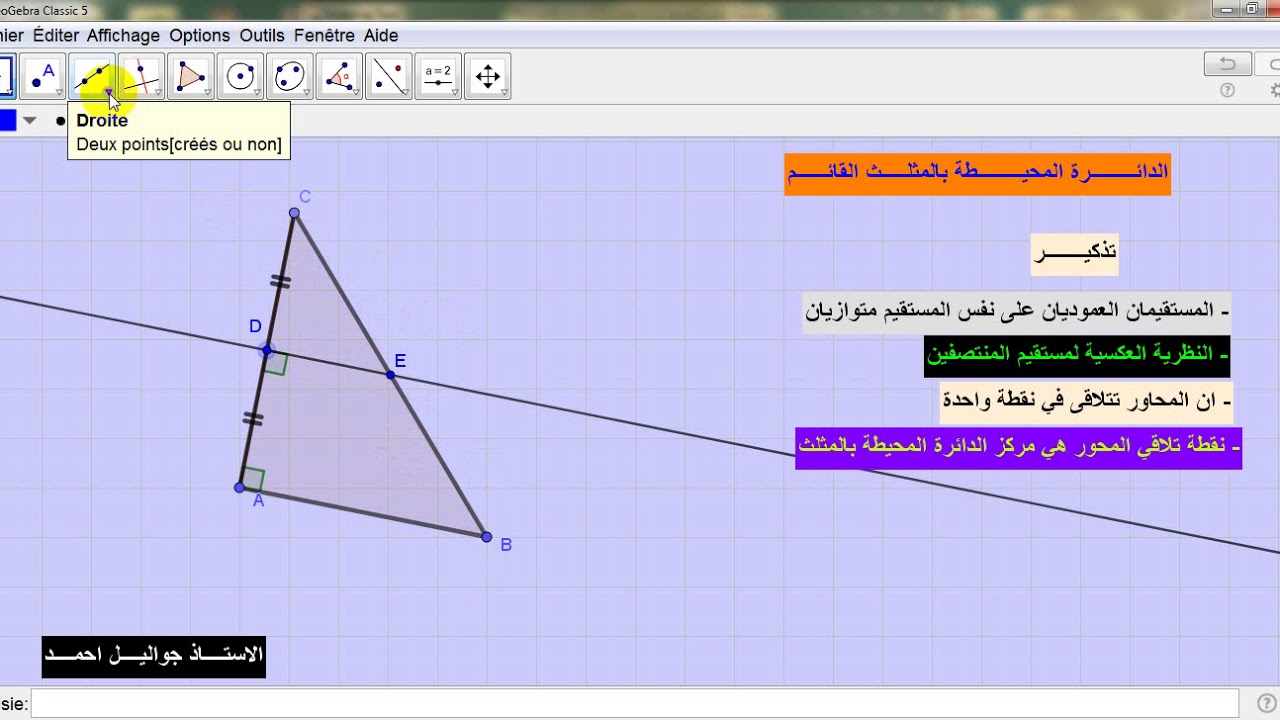Select point B of the triangle
The height and width of the screenshot is (720, 1280).
click(487, 537)
